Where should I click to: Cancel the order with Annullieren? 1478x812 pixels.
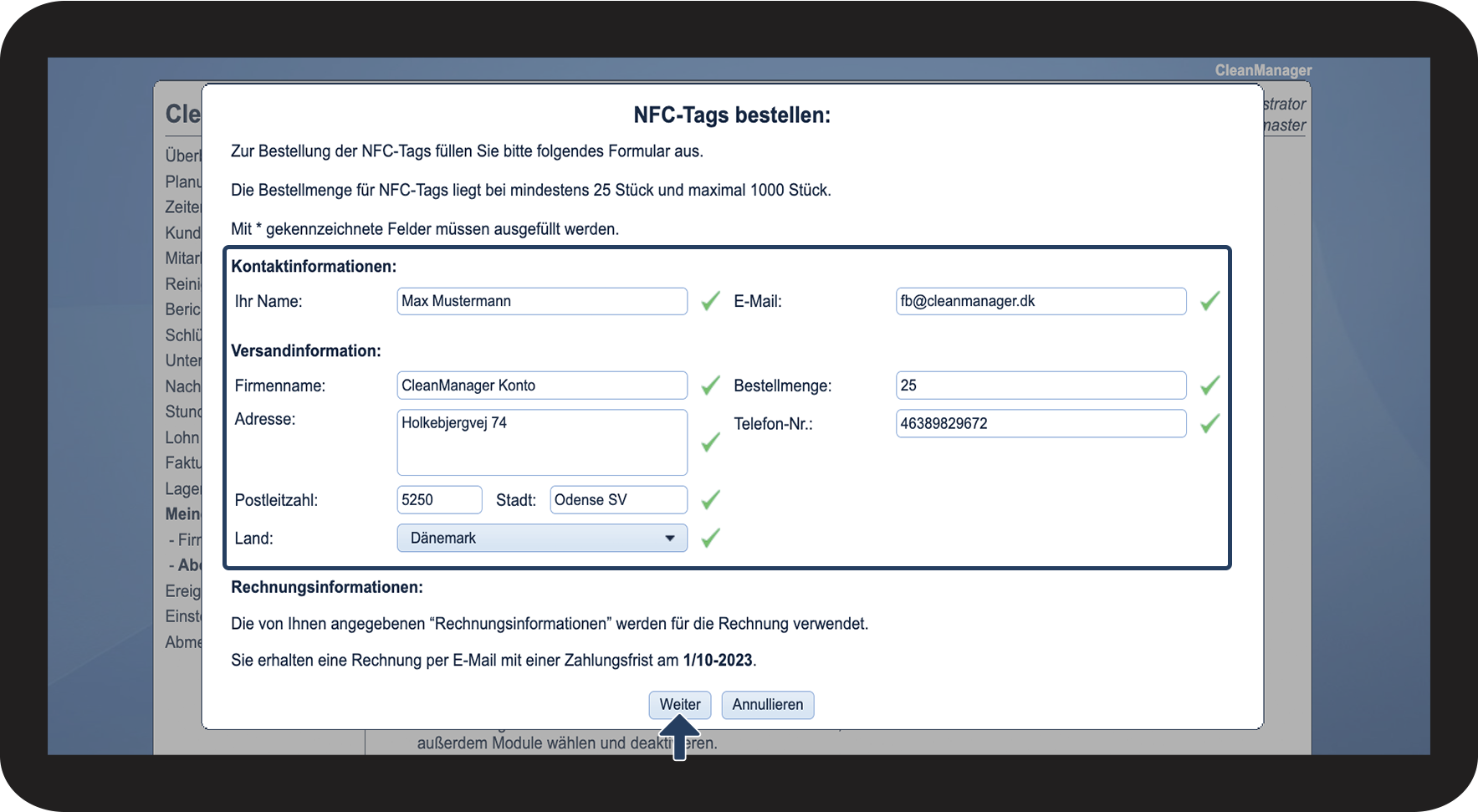tap(768, 705)
